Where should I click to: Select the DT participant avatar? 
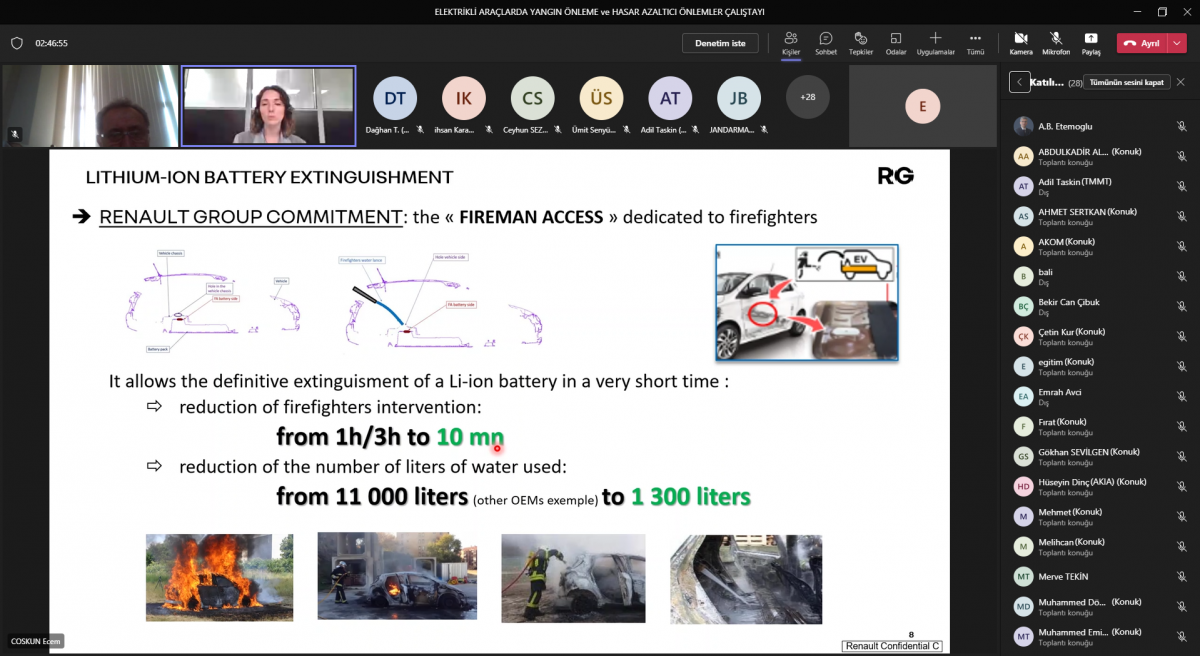395,98
